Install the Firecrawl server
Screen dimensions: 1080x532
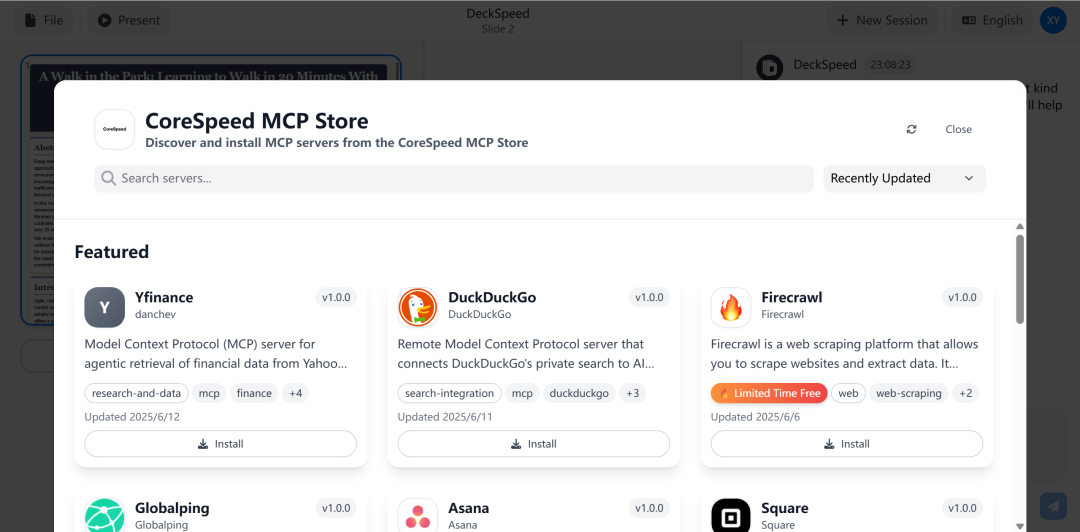coord(847,444)
